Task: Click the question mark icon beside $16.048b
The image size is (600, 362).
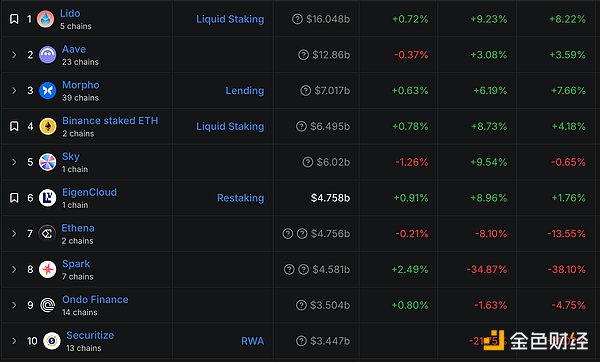Action: click(x=297, y=19)
